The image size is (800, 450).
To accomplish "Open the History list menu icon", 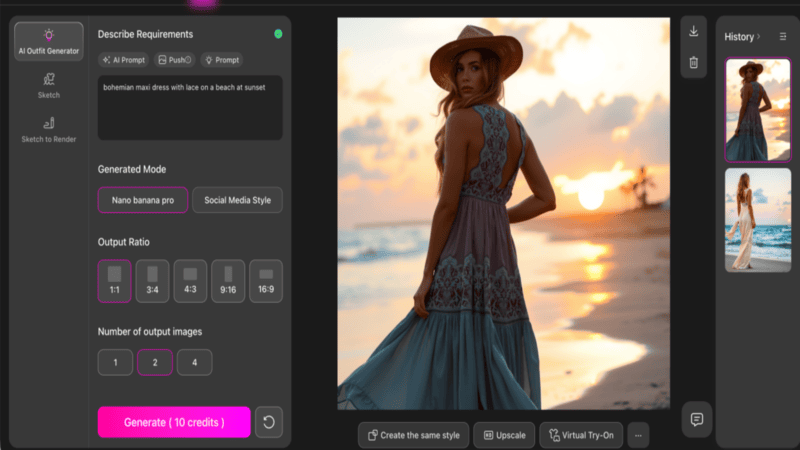I will point(783,37).
